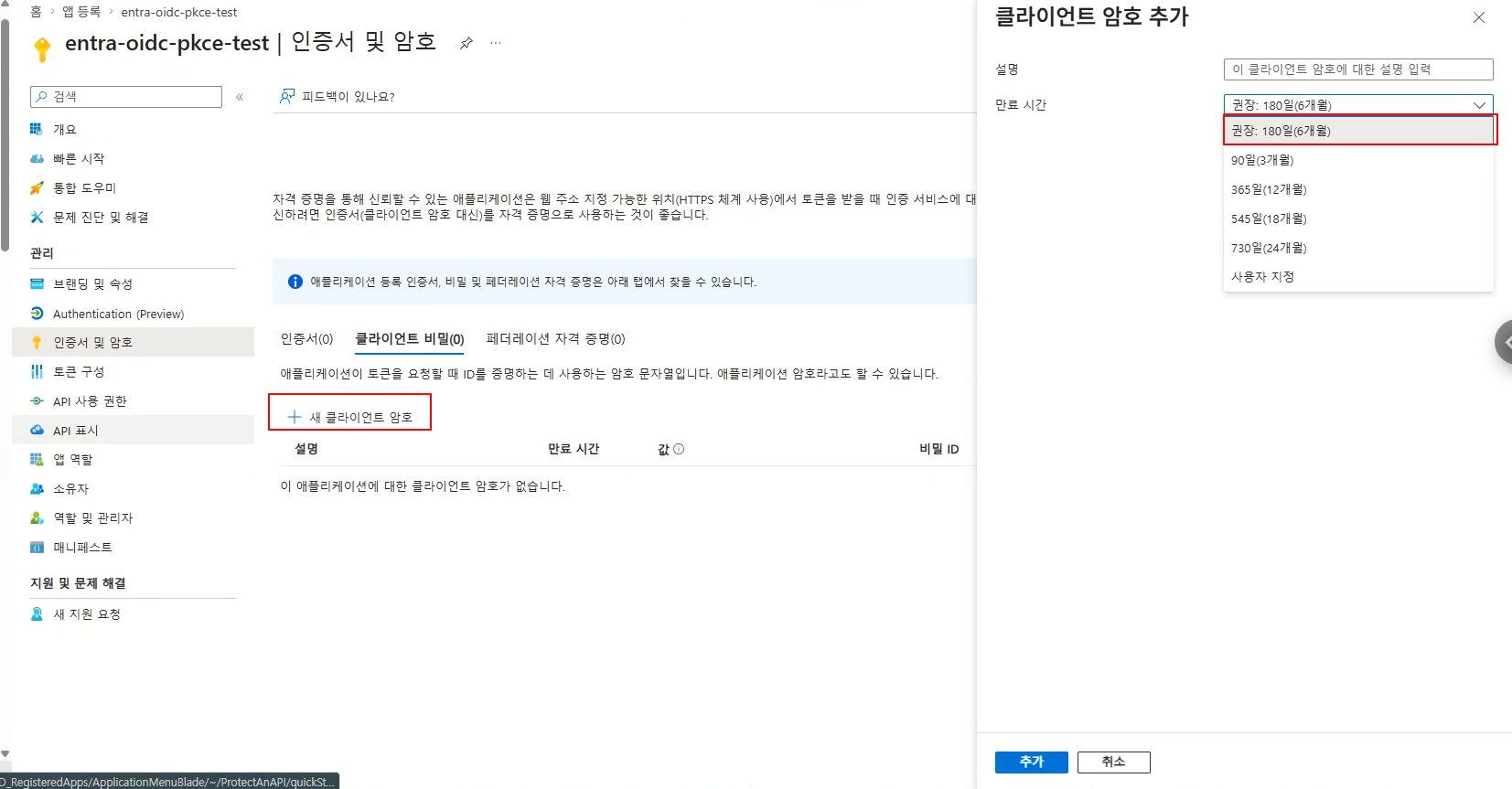The width and height of the screenshot is (1512, 789).
Task: Select 권장: 180일(6개월) option in list
Action: (1358, 131)
